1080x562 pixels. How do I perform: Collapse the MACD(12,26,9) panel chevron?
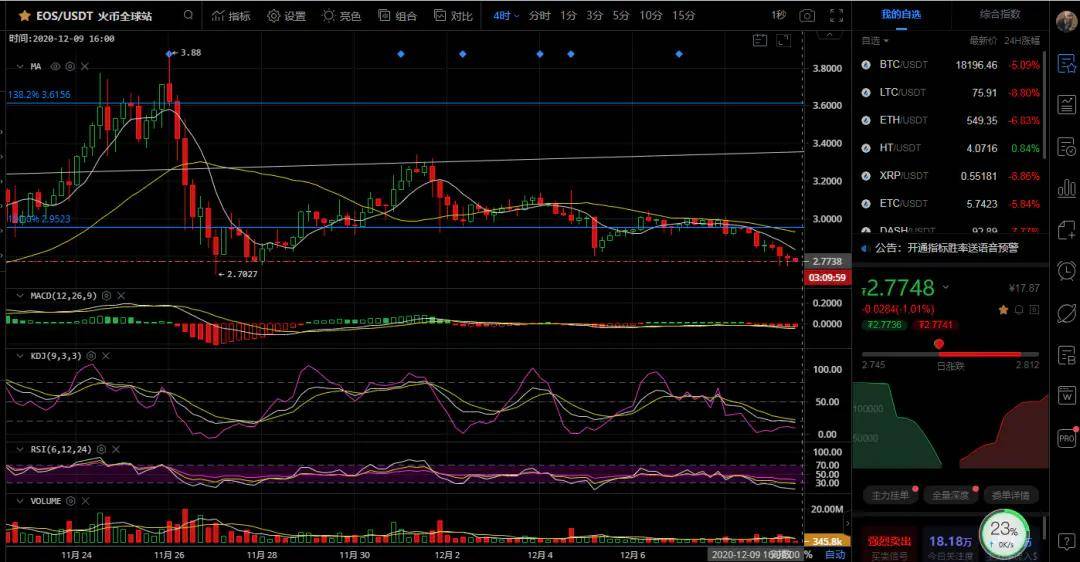[x=20, y=296]
